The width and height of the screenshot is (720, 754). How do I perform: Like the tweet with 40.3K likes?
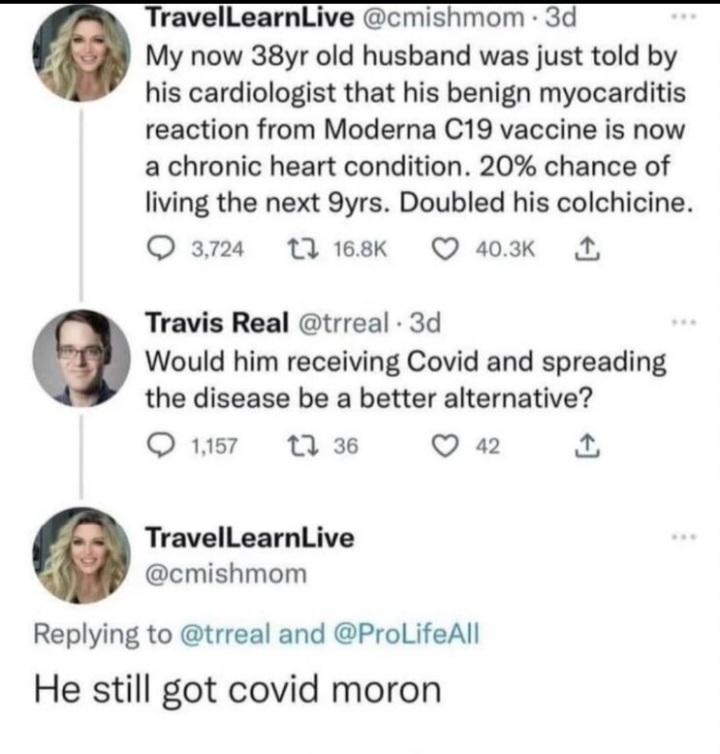point(443,249)
